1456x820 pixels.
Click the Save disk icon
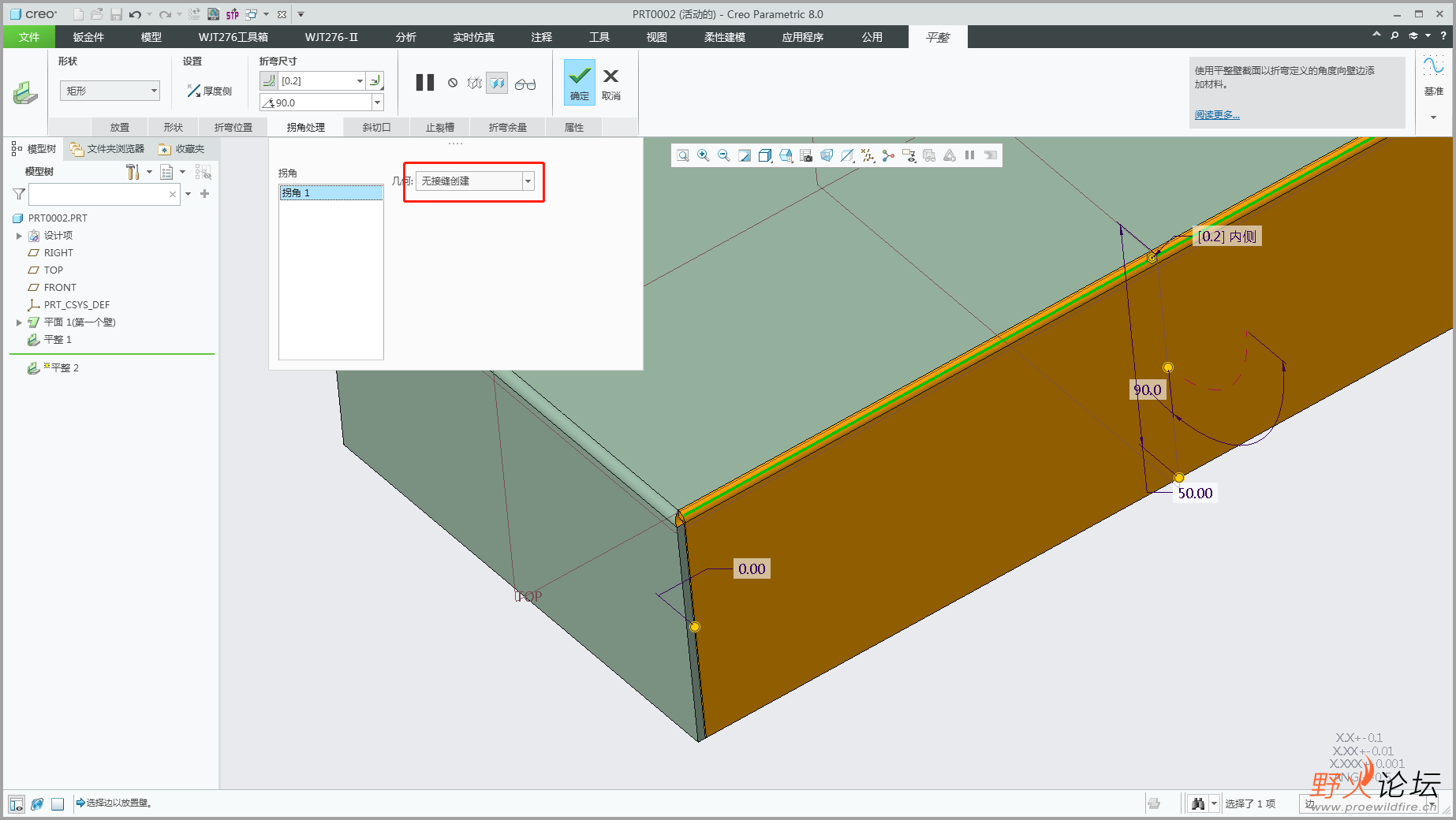pyautogui.click(x=116, y=14)
